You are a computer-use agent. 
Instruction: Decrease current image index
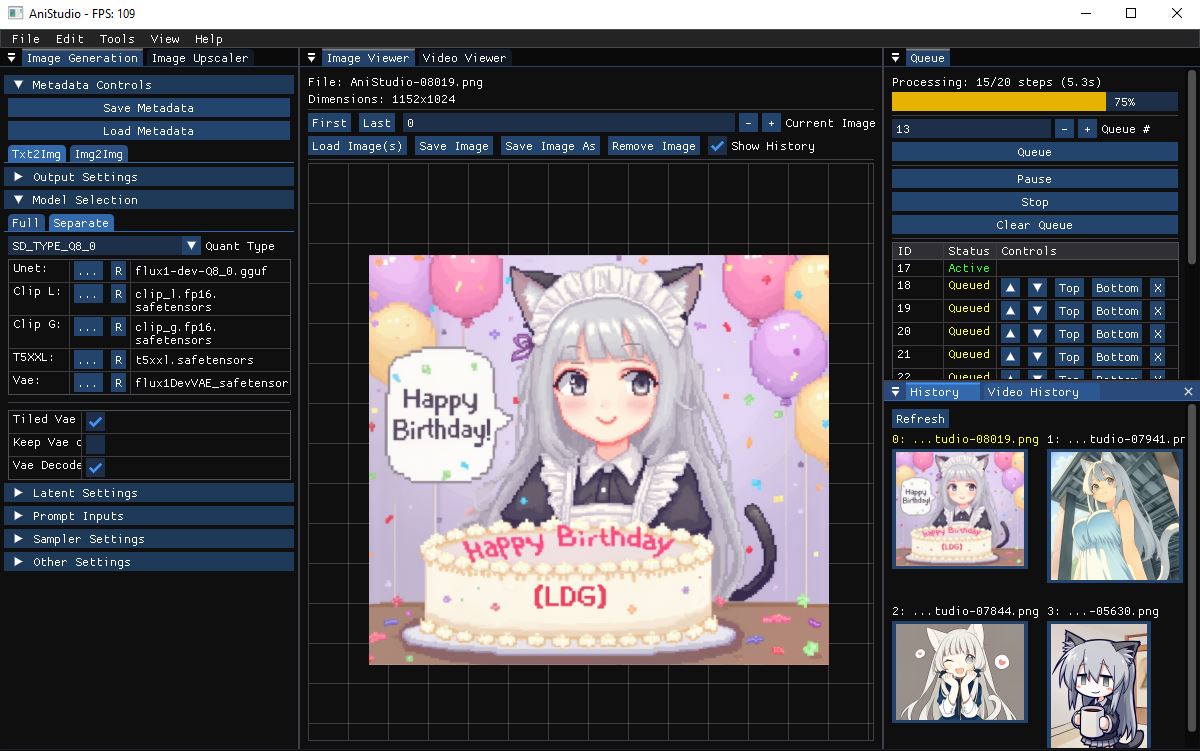[x=748, y=123]
